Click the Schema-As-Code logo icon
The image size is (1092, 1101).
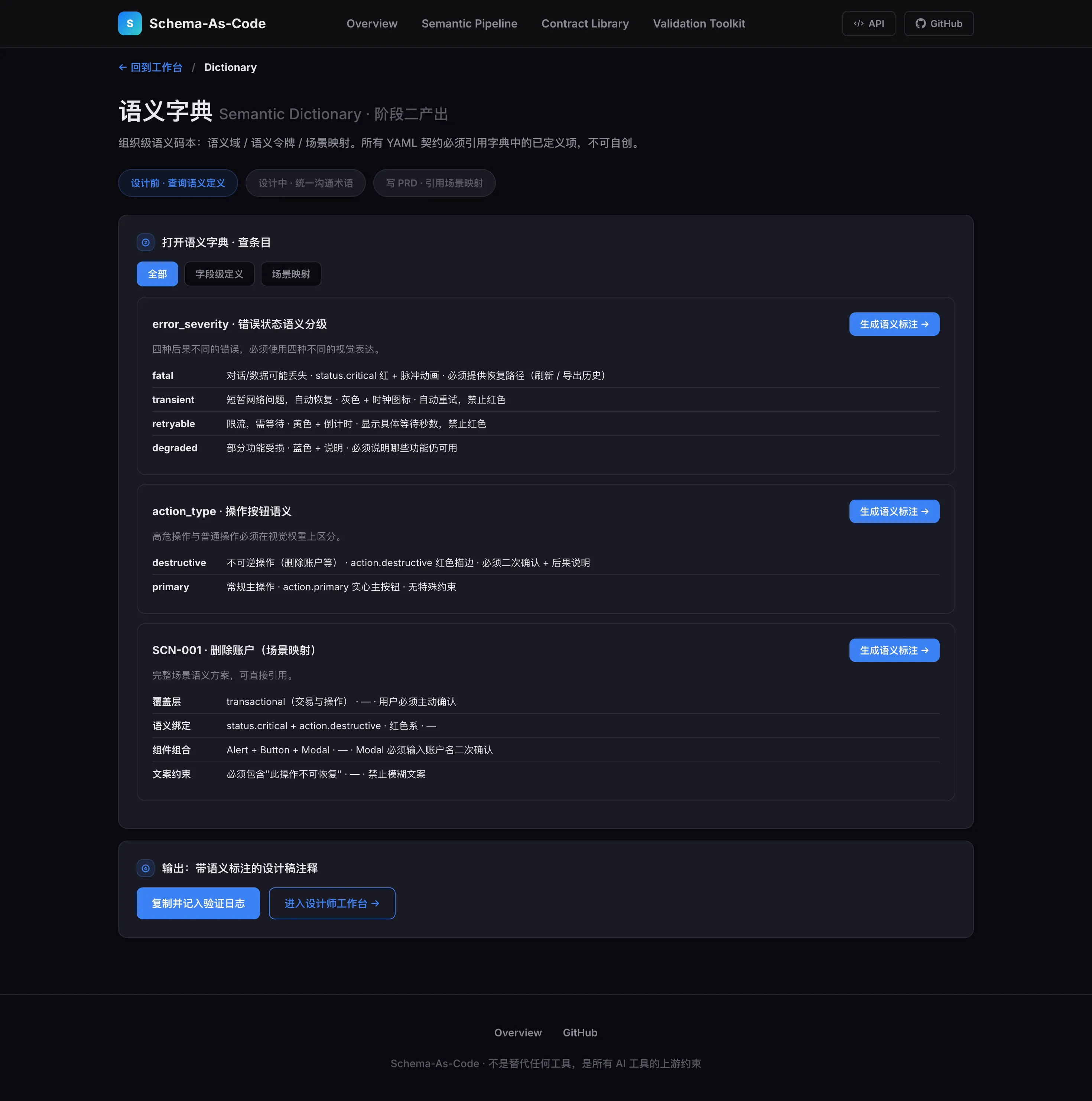(x=130, y=23)
